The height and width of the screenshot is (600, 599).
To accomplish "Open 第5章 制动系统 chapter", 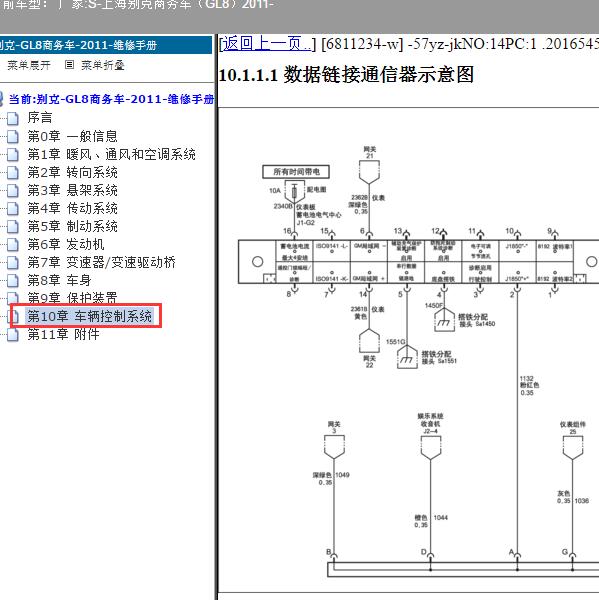I will click(72, 226).
